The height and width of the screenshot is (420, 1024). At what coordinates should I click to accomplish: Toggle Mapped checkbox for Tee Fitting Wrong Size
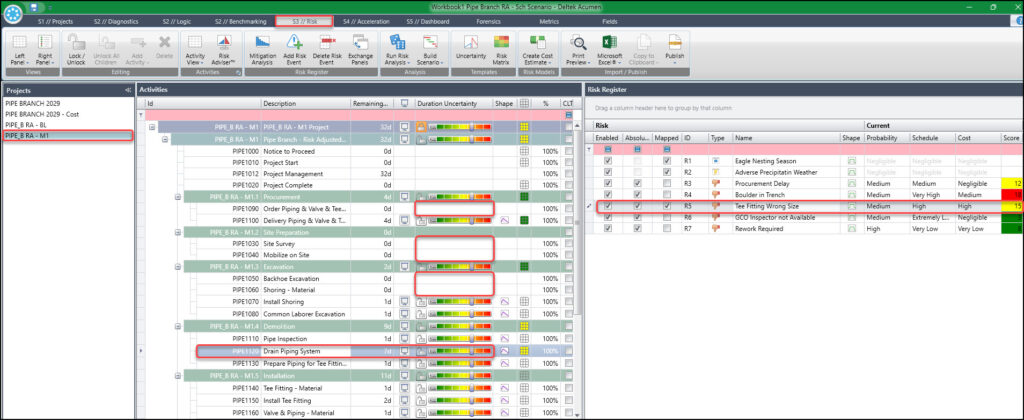coord(665,206)
